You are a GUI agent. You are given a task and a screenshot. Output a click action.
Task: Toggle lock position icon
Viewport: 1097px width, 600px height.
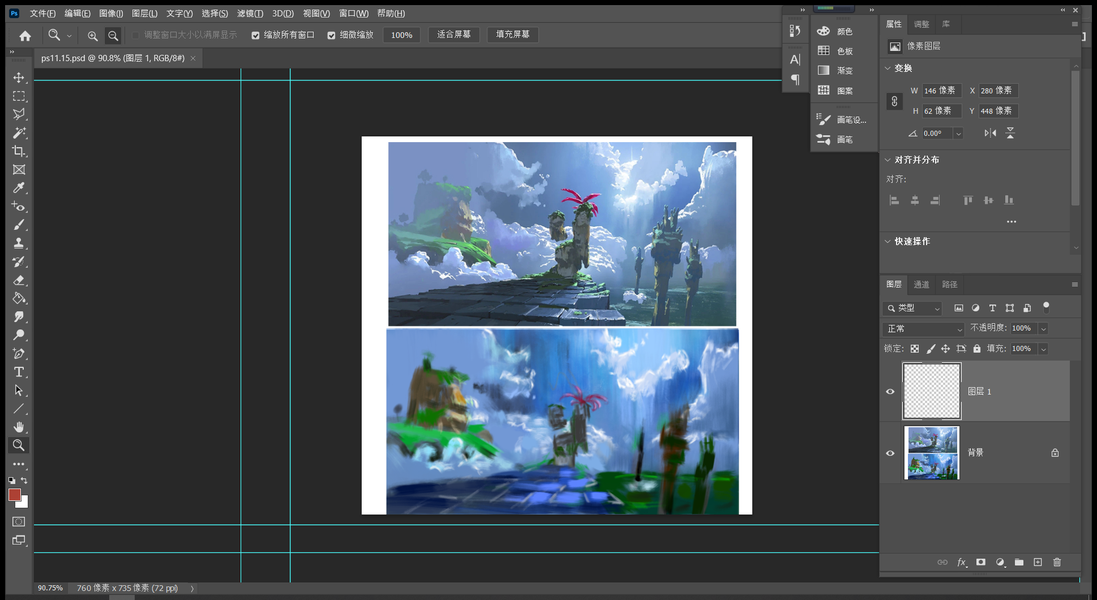pos(945,348)
